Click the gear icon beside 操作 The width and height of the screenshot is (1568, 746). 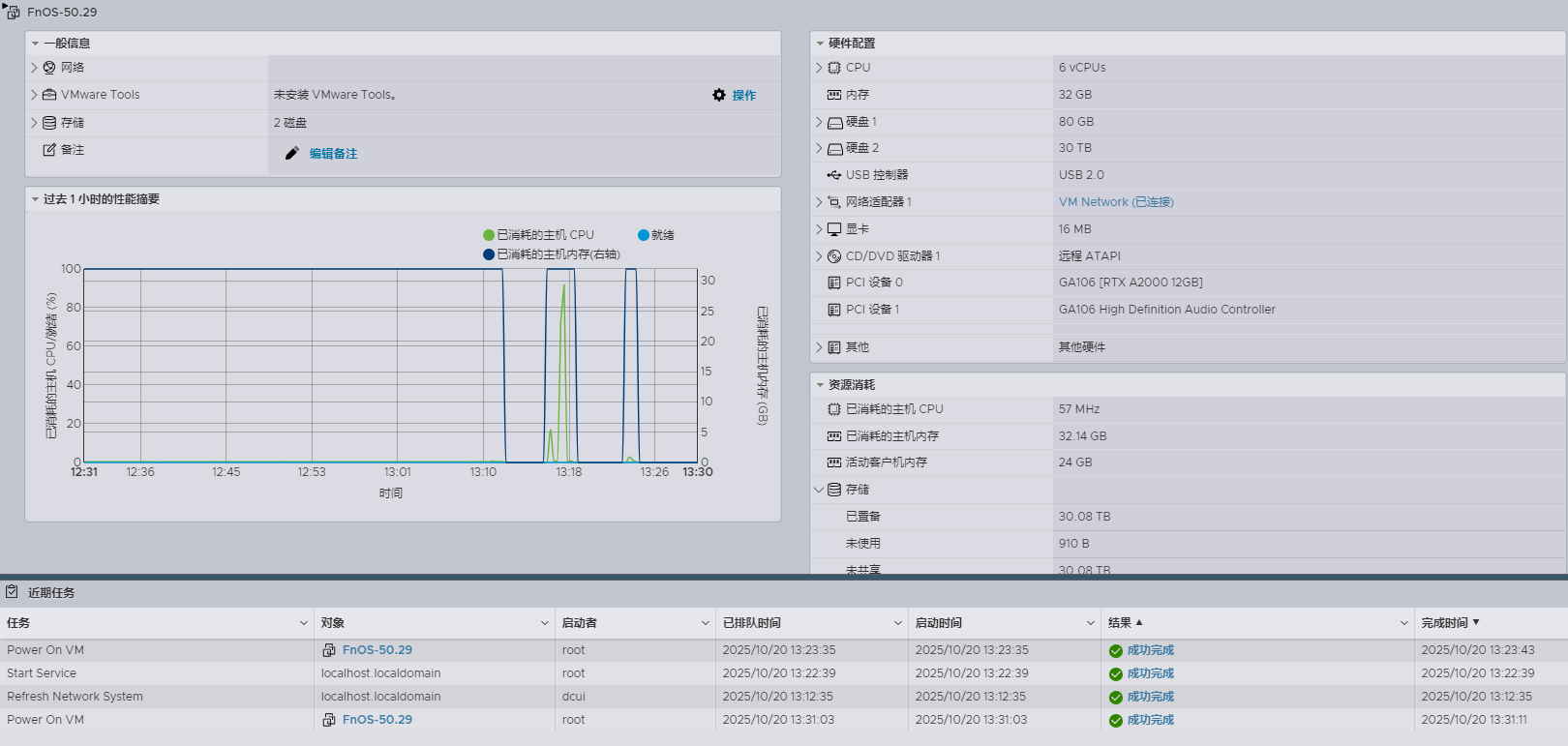[718, 95]
